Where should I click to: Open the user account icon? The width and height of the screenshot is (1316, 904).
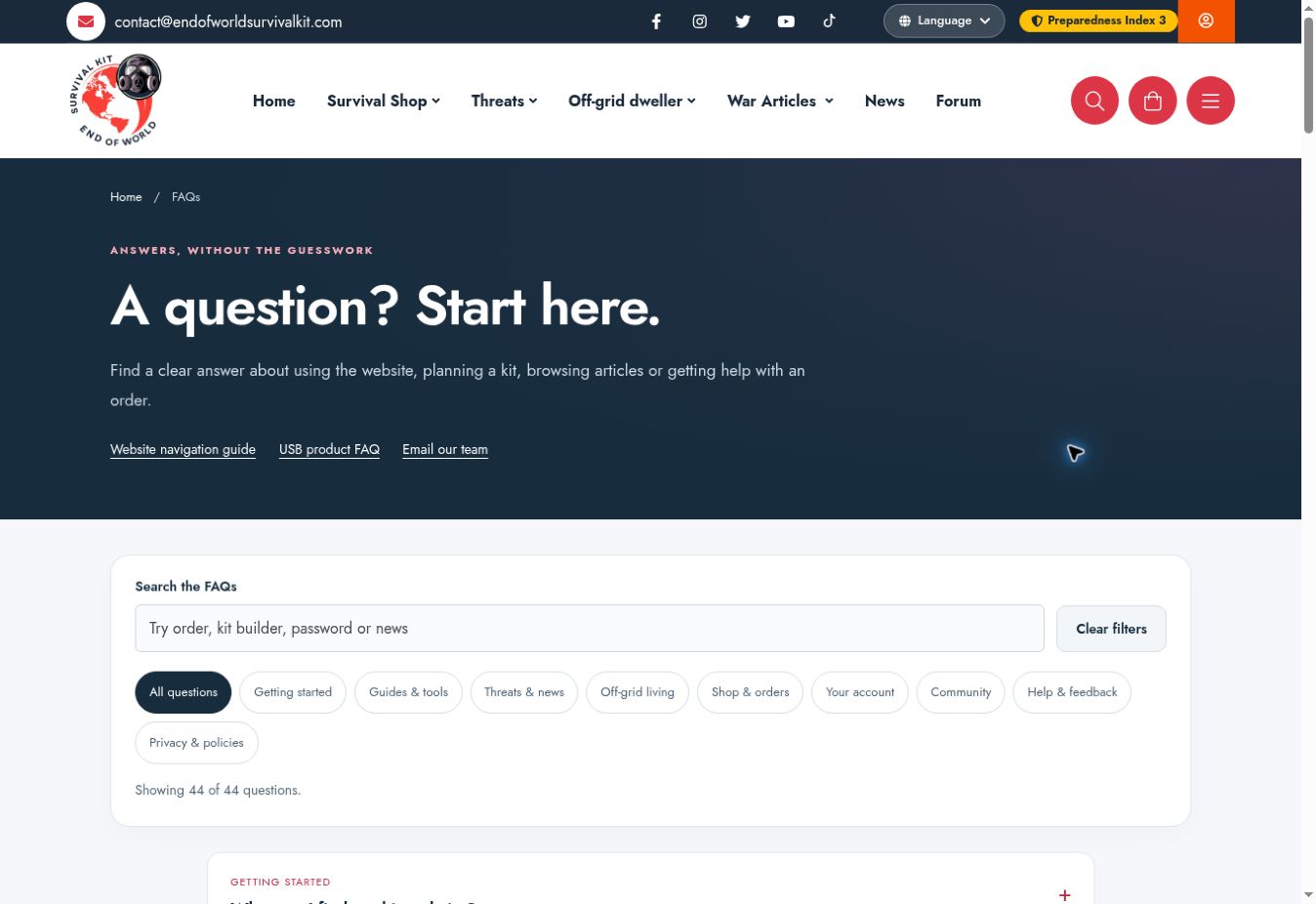tap(1207, 21)
